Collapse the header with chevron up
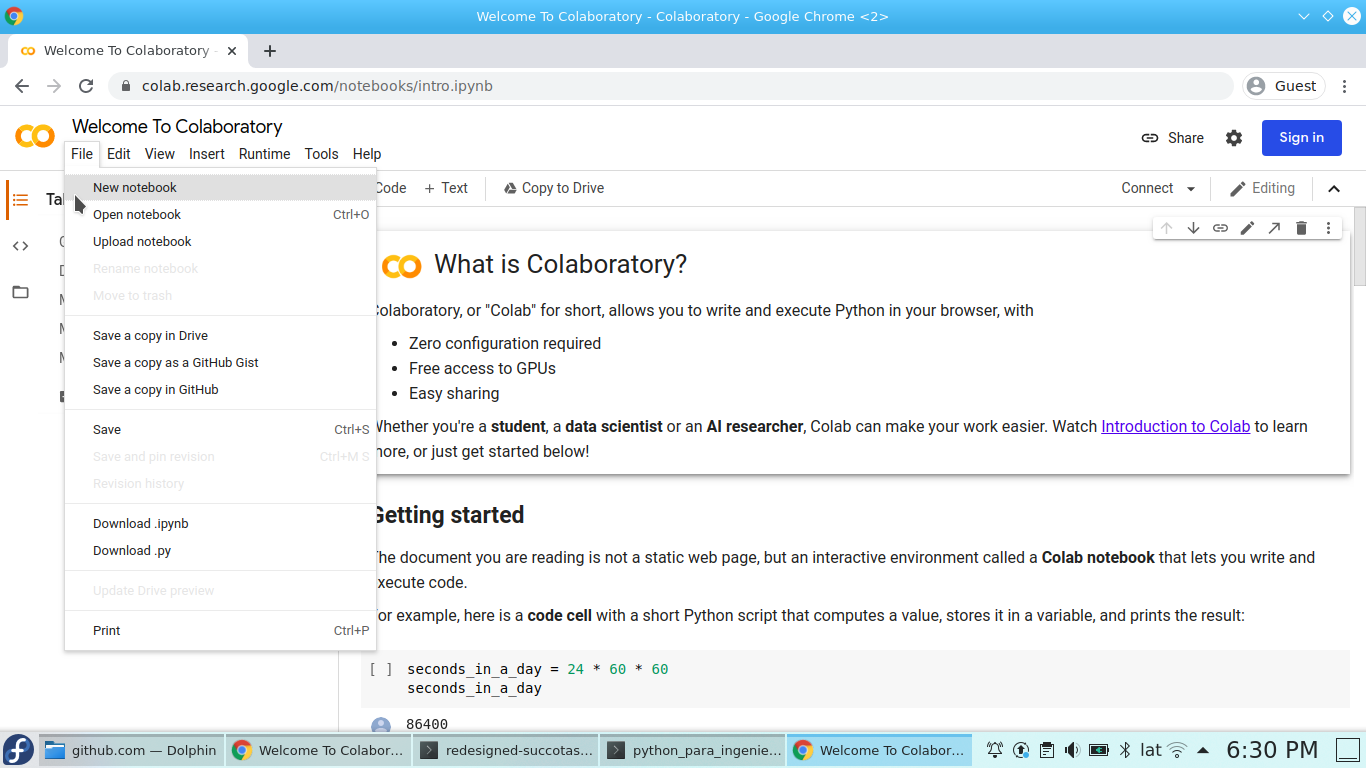This screenshot has height=768, width=1366. coord(1334,188)
